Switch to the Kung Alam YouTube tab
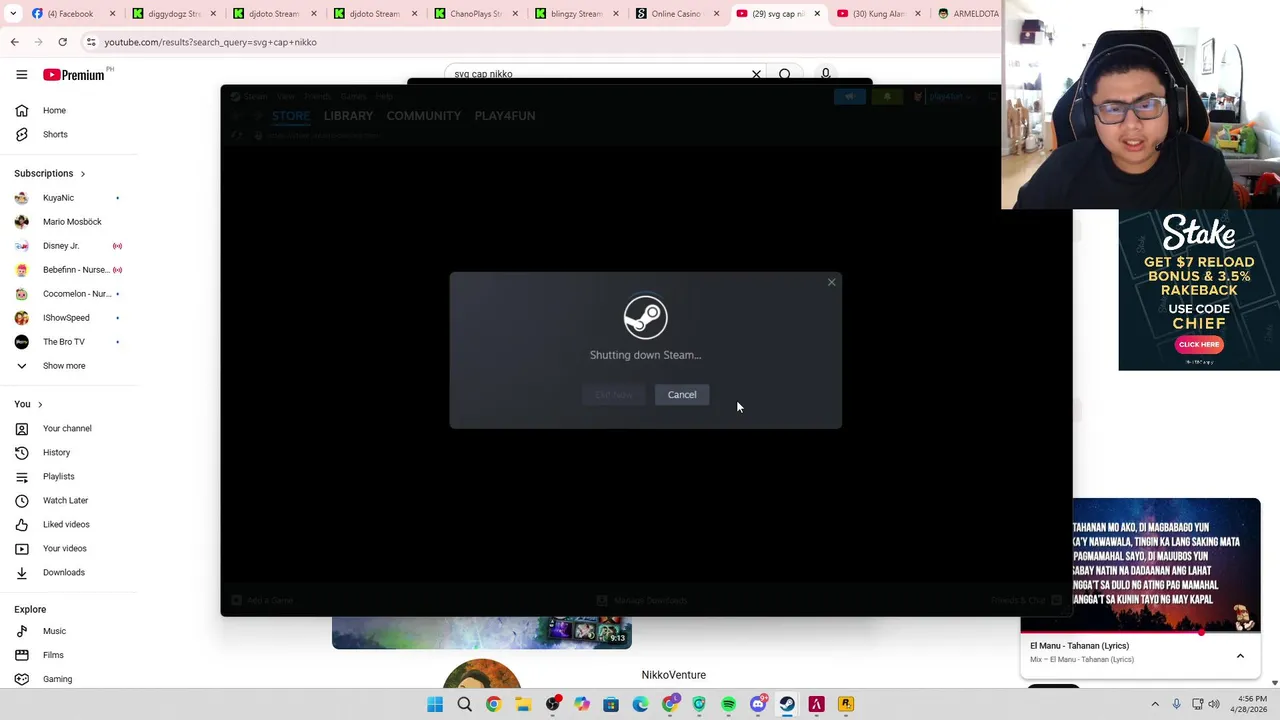 pos(877,14)
